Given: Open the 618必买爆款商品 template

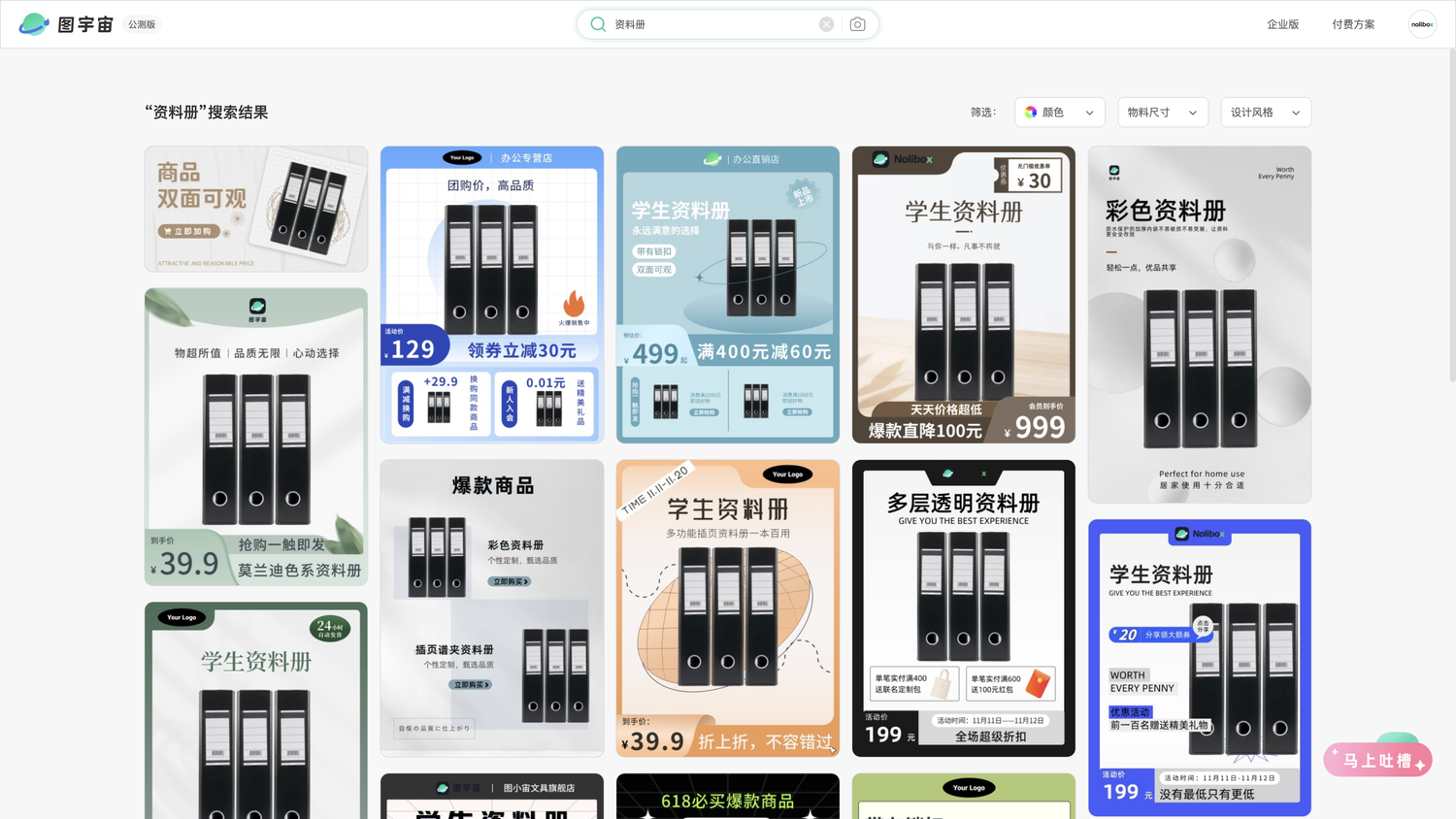Looking at the screenshot, I should (x=728, y=797).
